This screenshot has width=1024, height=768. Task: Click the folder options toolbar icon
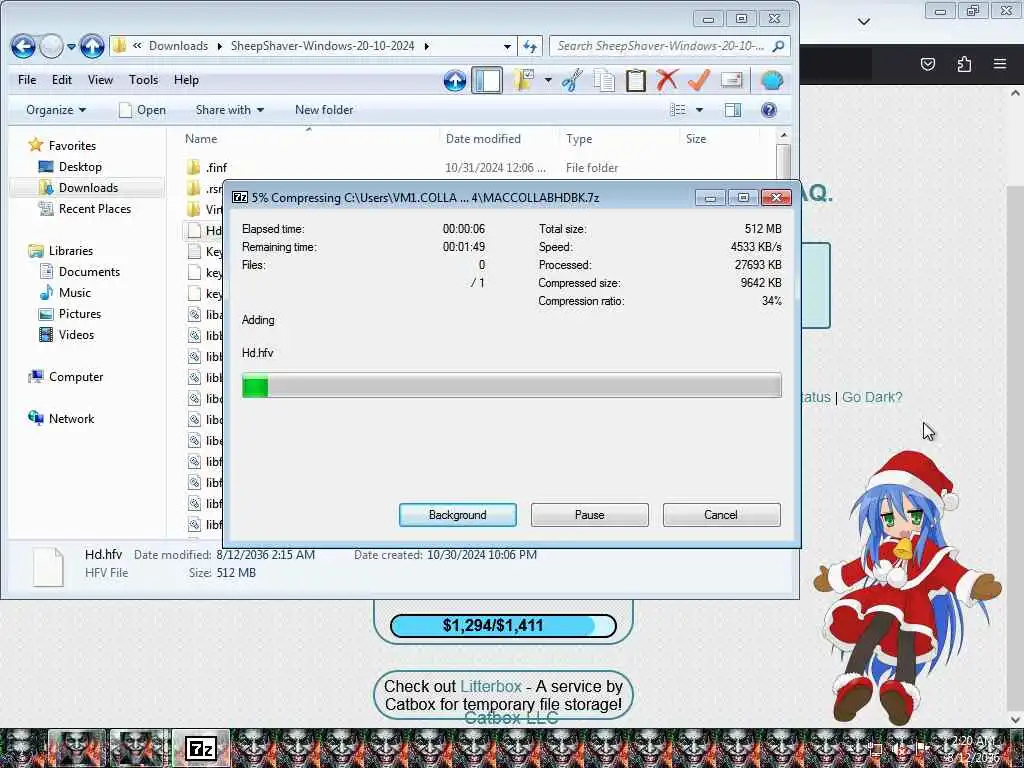pyautogui.click(x=524, y=80)
